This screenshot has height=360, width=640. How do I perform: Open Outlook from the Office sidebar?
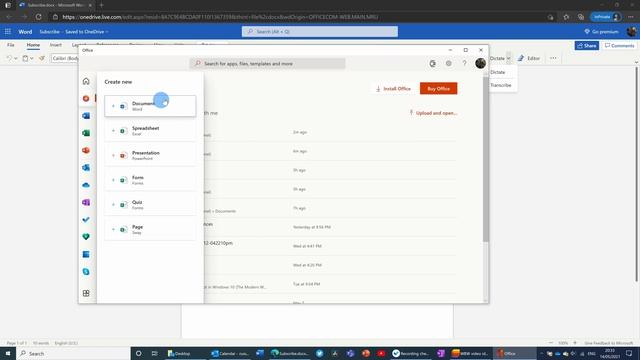(x=86, y=167)
